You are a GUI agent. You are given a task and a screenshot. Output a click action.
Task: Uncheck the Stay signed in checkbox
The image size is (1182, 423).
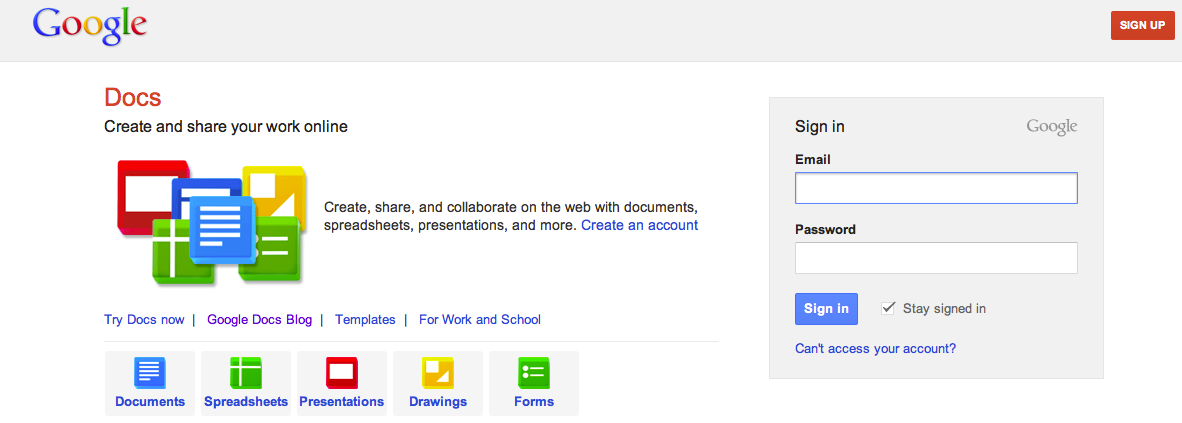(888, 308)
